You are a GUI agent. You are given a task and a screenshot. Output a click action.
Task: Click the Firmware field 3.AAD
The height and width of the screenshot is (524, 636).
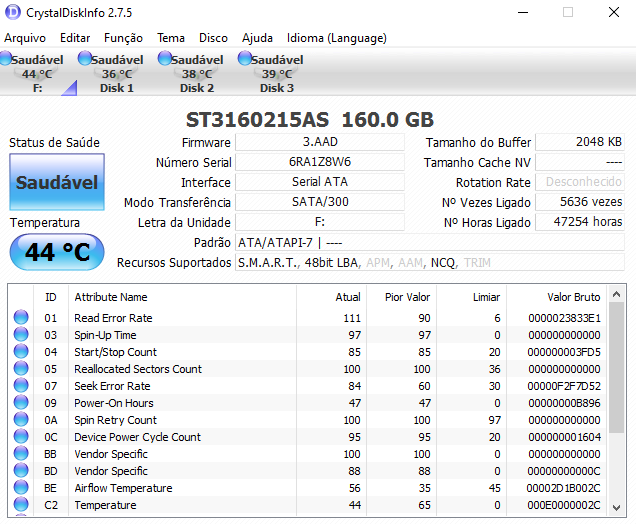pos(320,142)
